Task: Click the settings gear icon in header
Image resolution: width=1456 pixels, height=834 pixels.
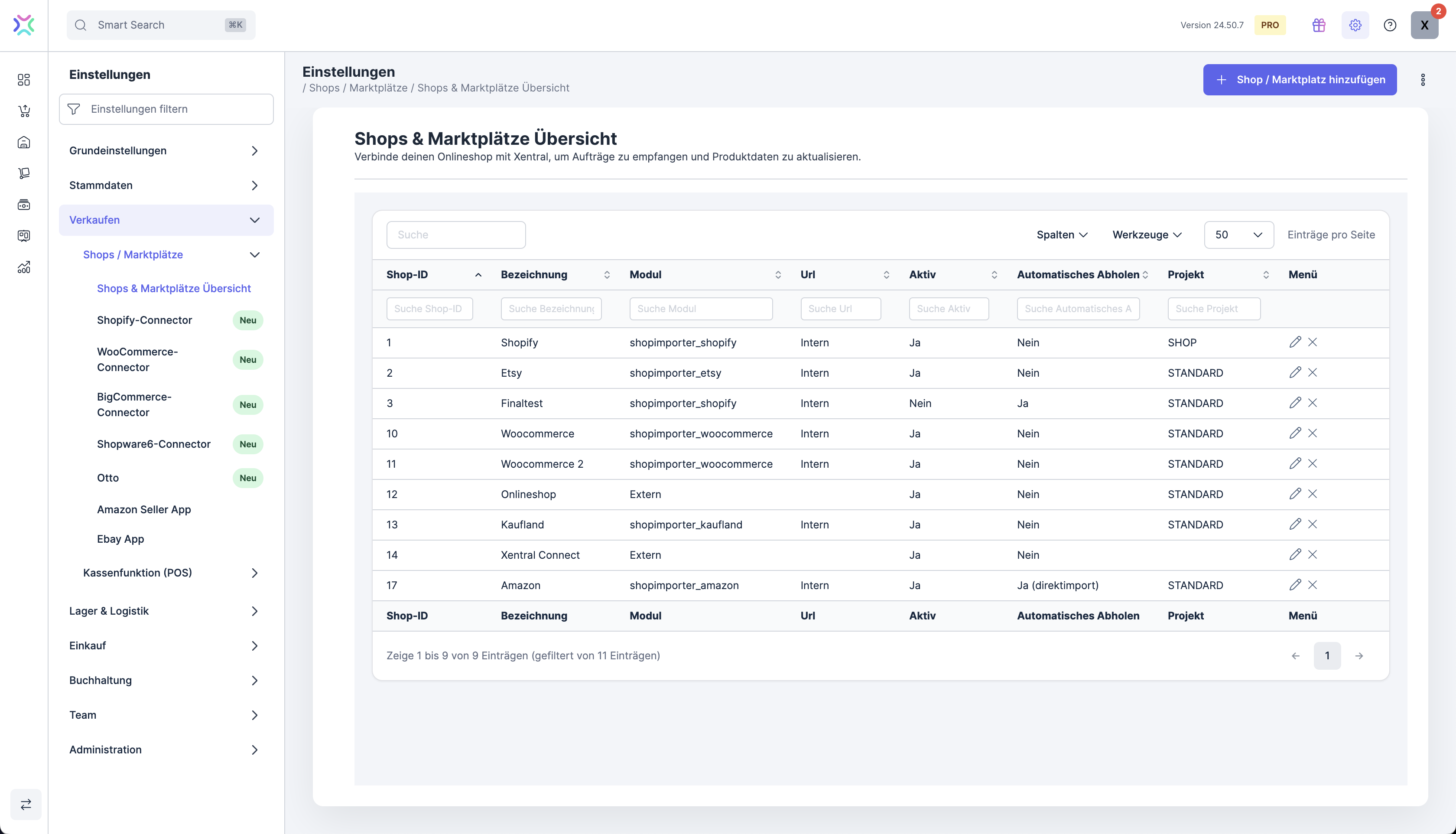Action: 1355,25
